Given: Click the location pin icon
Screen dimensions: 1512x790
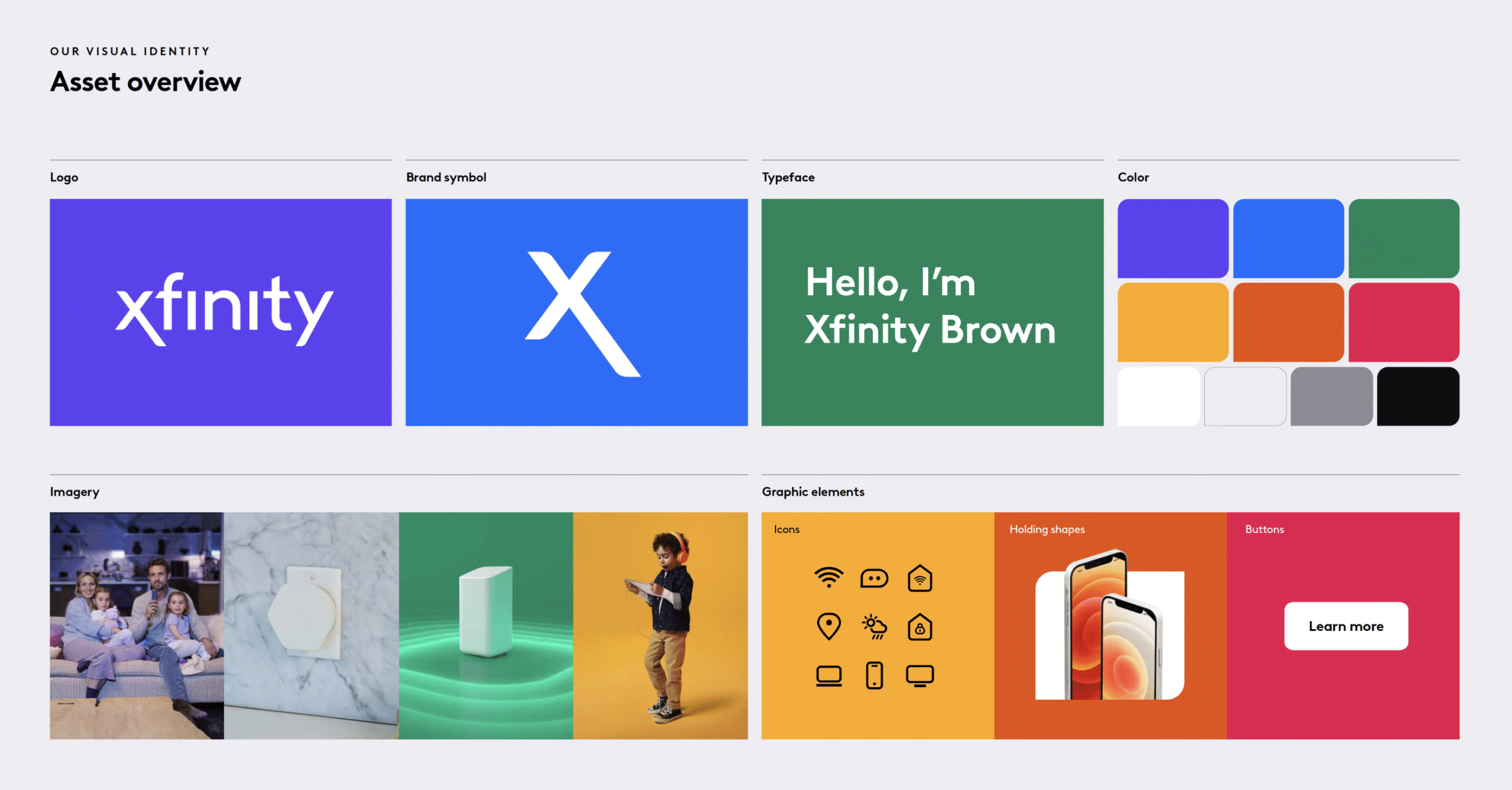Looking at the screenshot, I should [829, 626].
